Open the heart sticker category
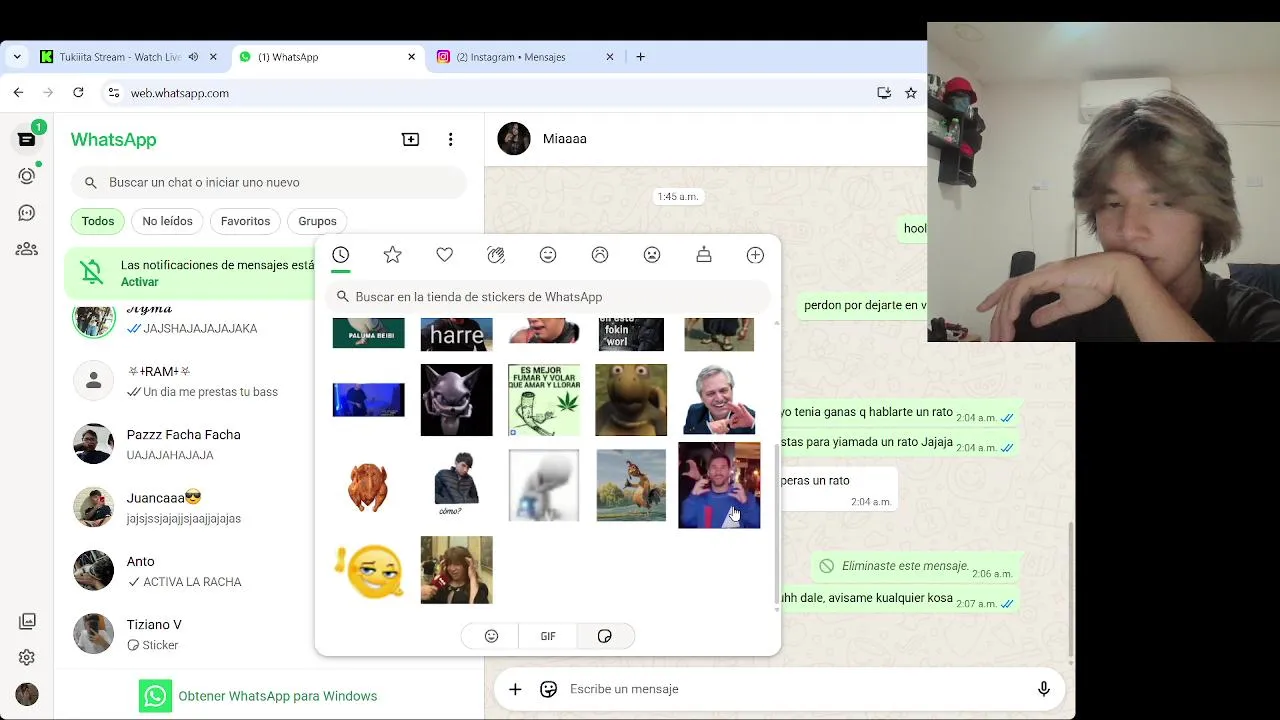 coord(445,255)
